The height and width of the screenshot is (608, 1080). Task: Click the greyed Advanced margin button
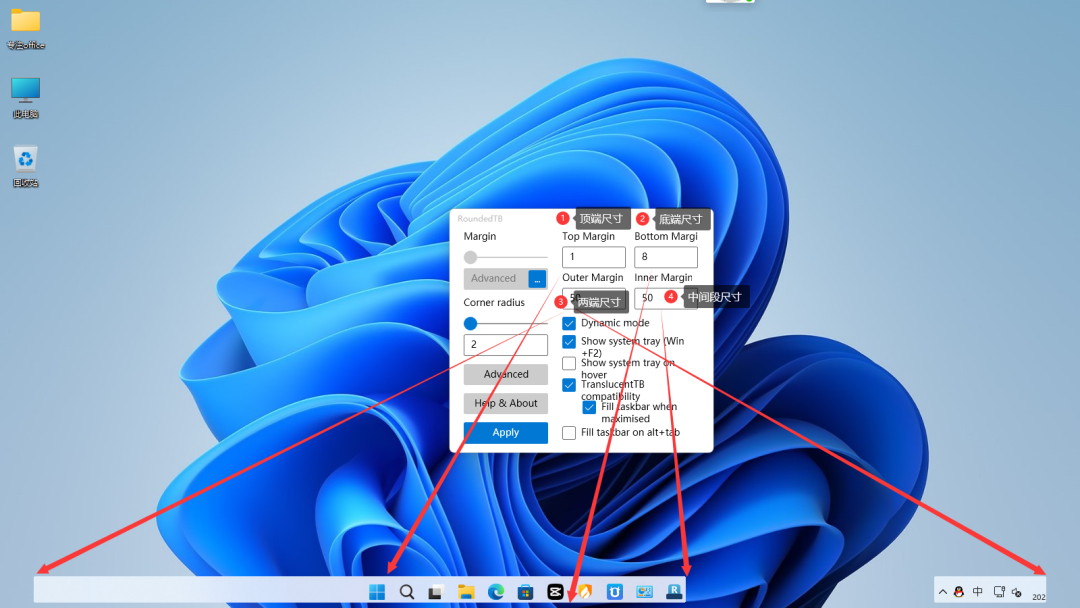pyautogui.click(x=496, y=278)
